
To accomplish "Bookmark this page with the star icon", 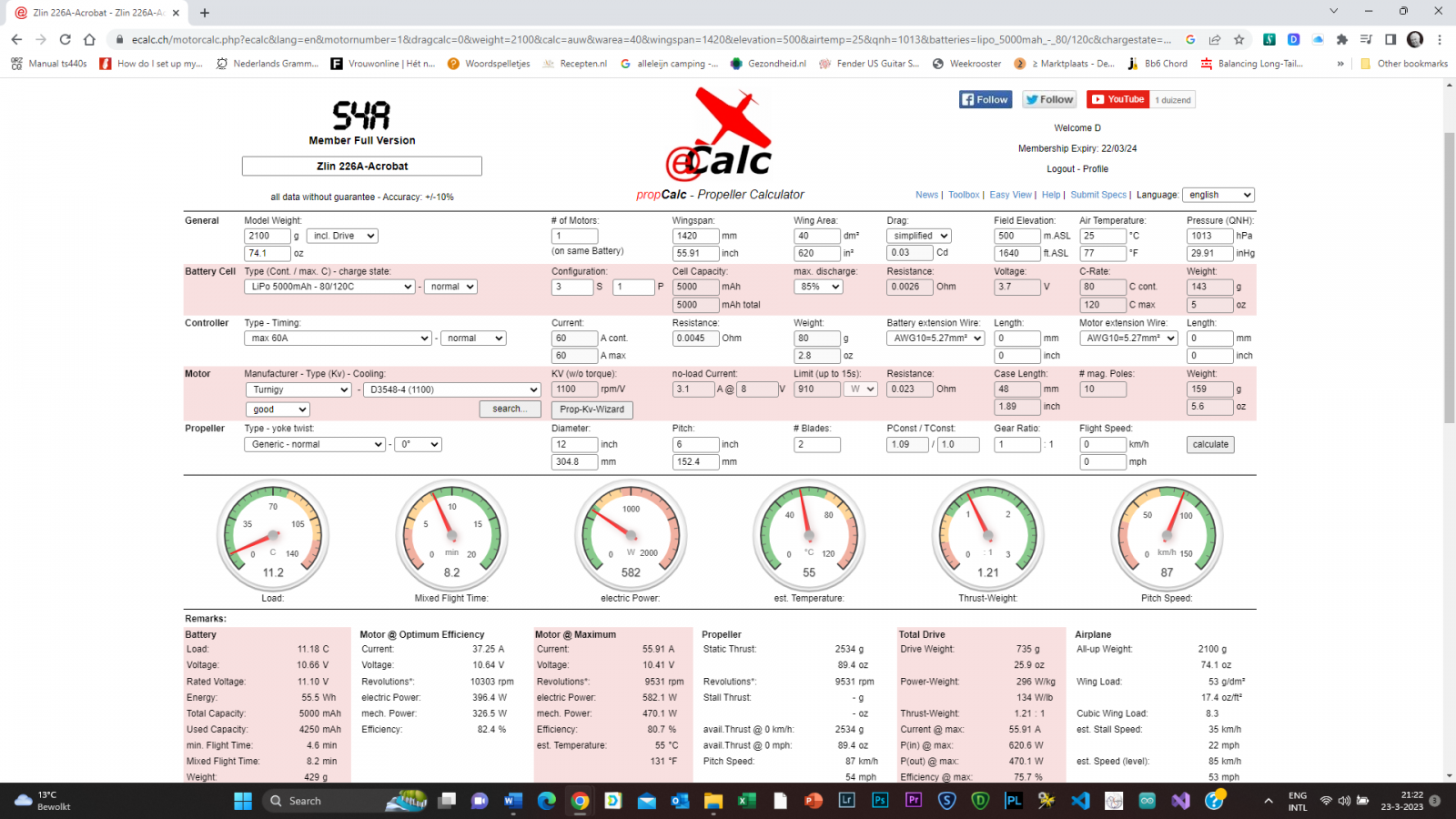I will click(x=1239, y=39).
